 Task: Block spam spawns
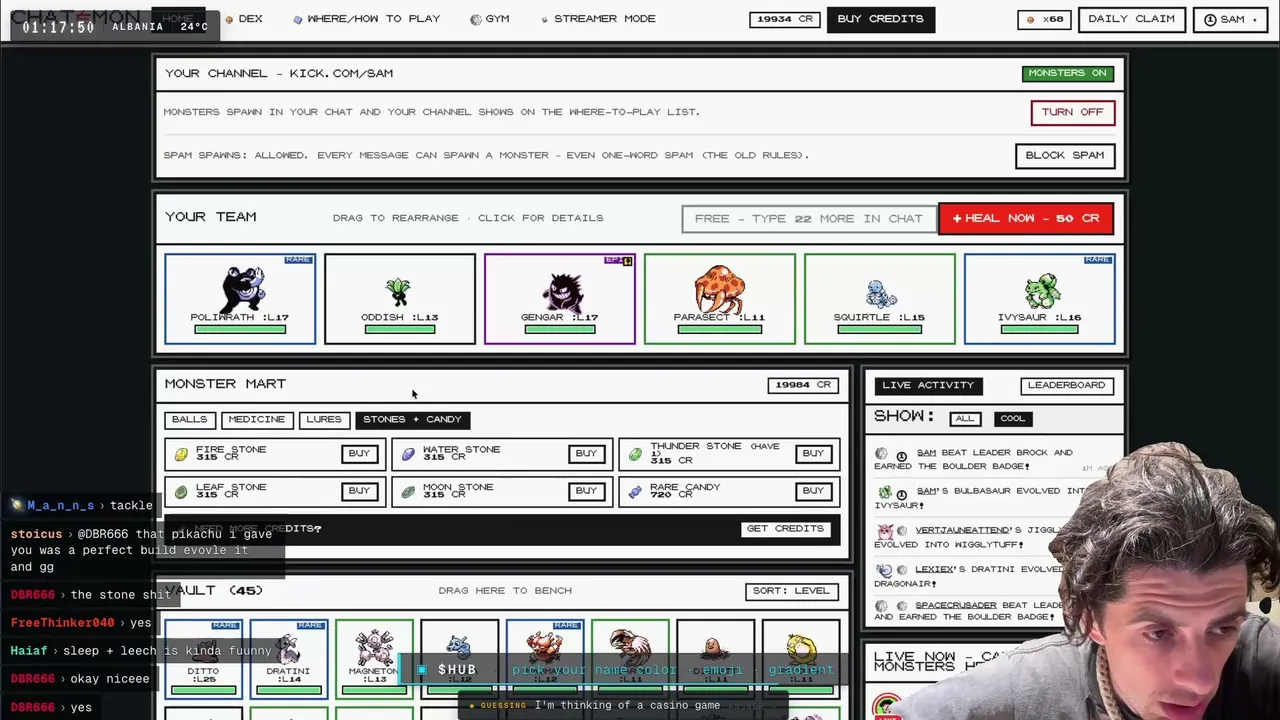coord(1064,155)
